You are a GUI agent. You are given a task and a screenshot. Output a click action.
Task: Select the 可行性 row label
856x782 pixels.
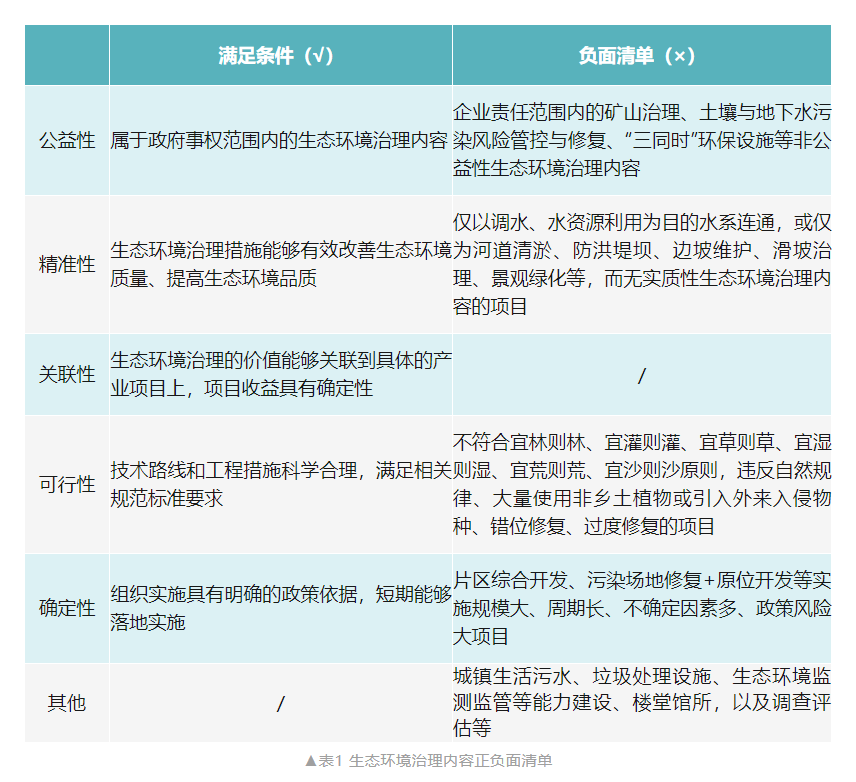[67, 484]
